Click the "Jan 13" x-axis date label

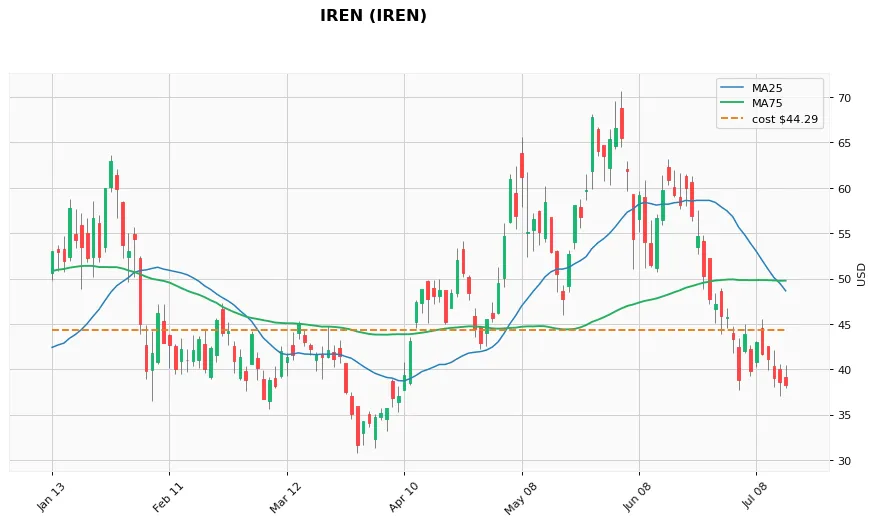(x=51, y=497)
